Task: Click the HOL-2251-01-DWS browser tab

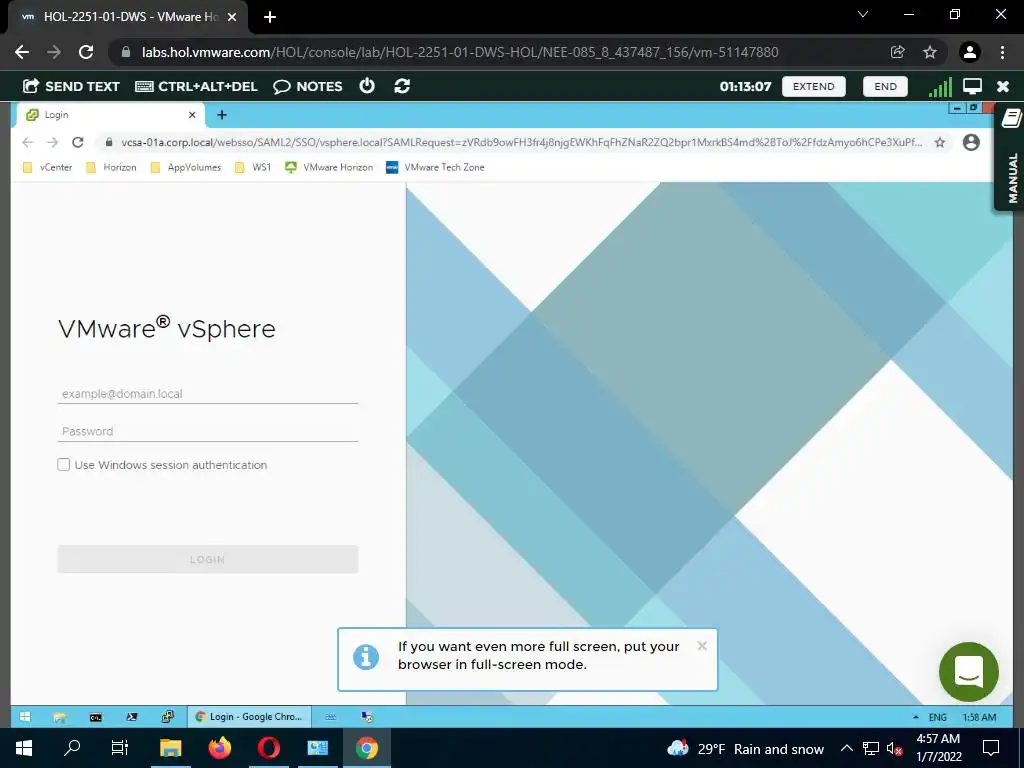Action: click(x=127, y=17)
